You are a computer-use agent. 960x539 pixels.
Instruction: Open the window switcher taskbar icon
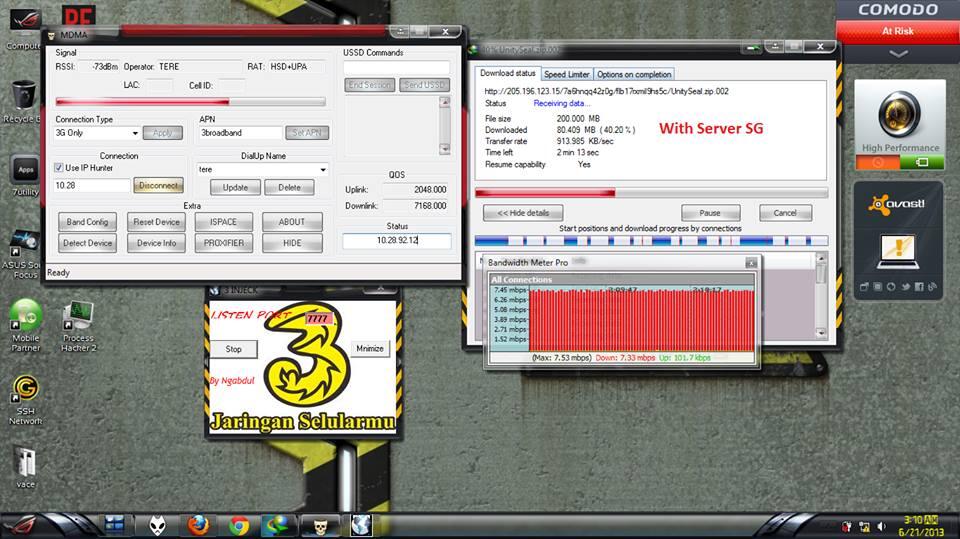114,524
